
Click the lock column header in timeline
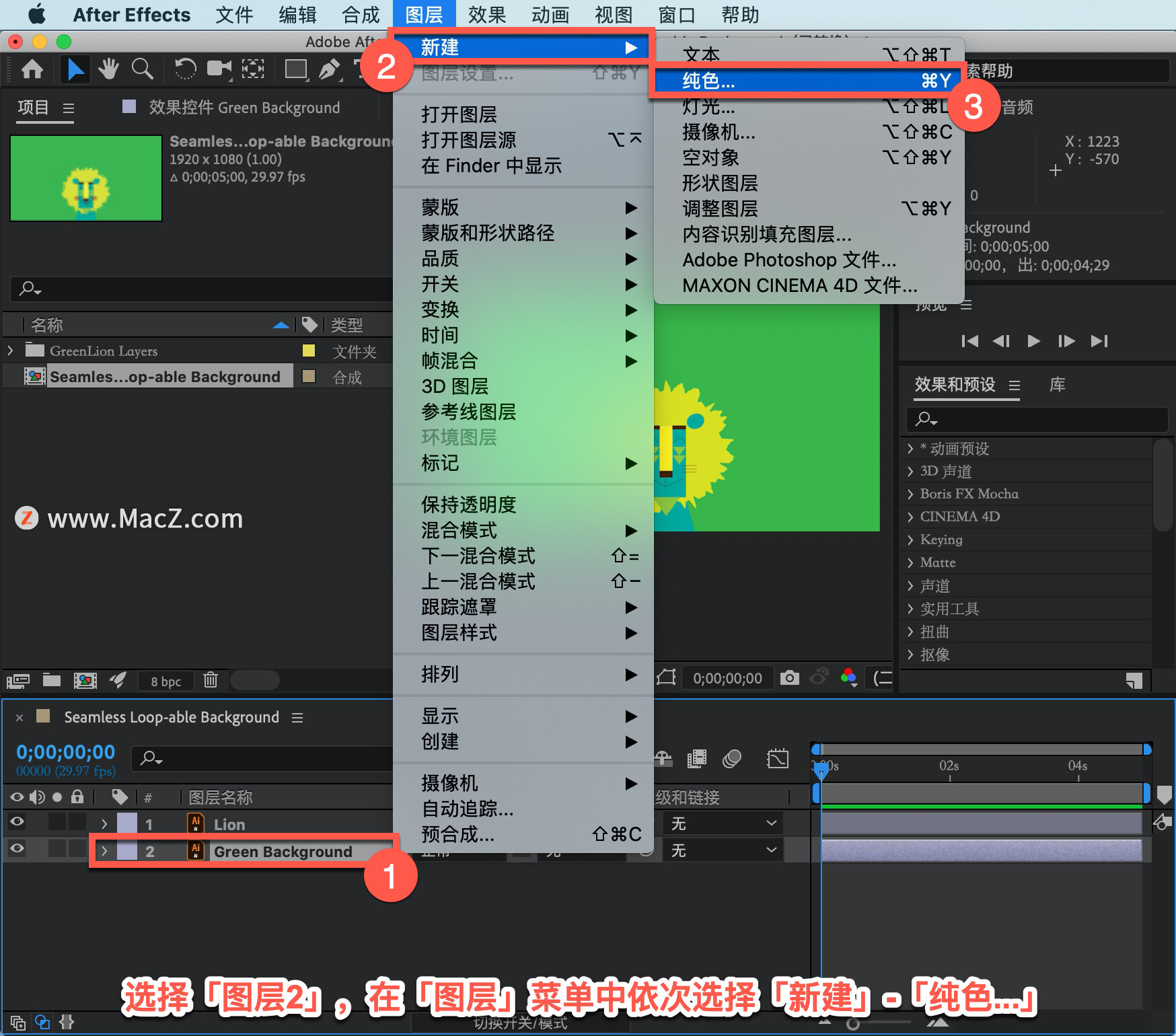pos(77,797)
